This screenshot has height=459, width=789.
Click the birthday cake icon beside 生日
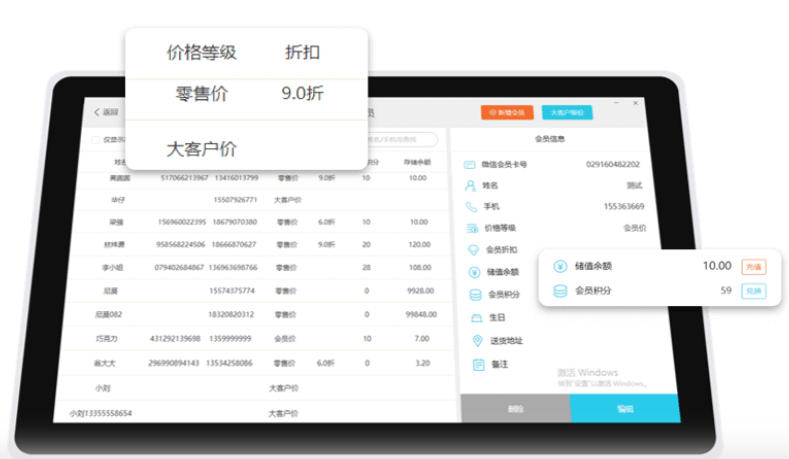click(x=477, y=318)
